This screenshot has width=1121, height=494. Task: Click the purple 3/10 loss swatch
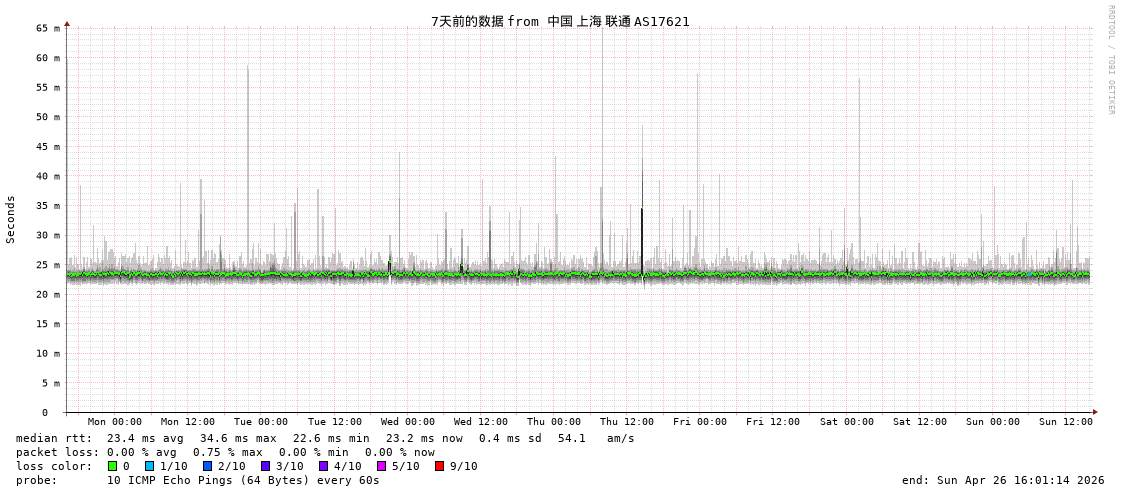265,466
